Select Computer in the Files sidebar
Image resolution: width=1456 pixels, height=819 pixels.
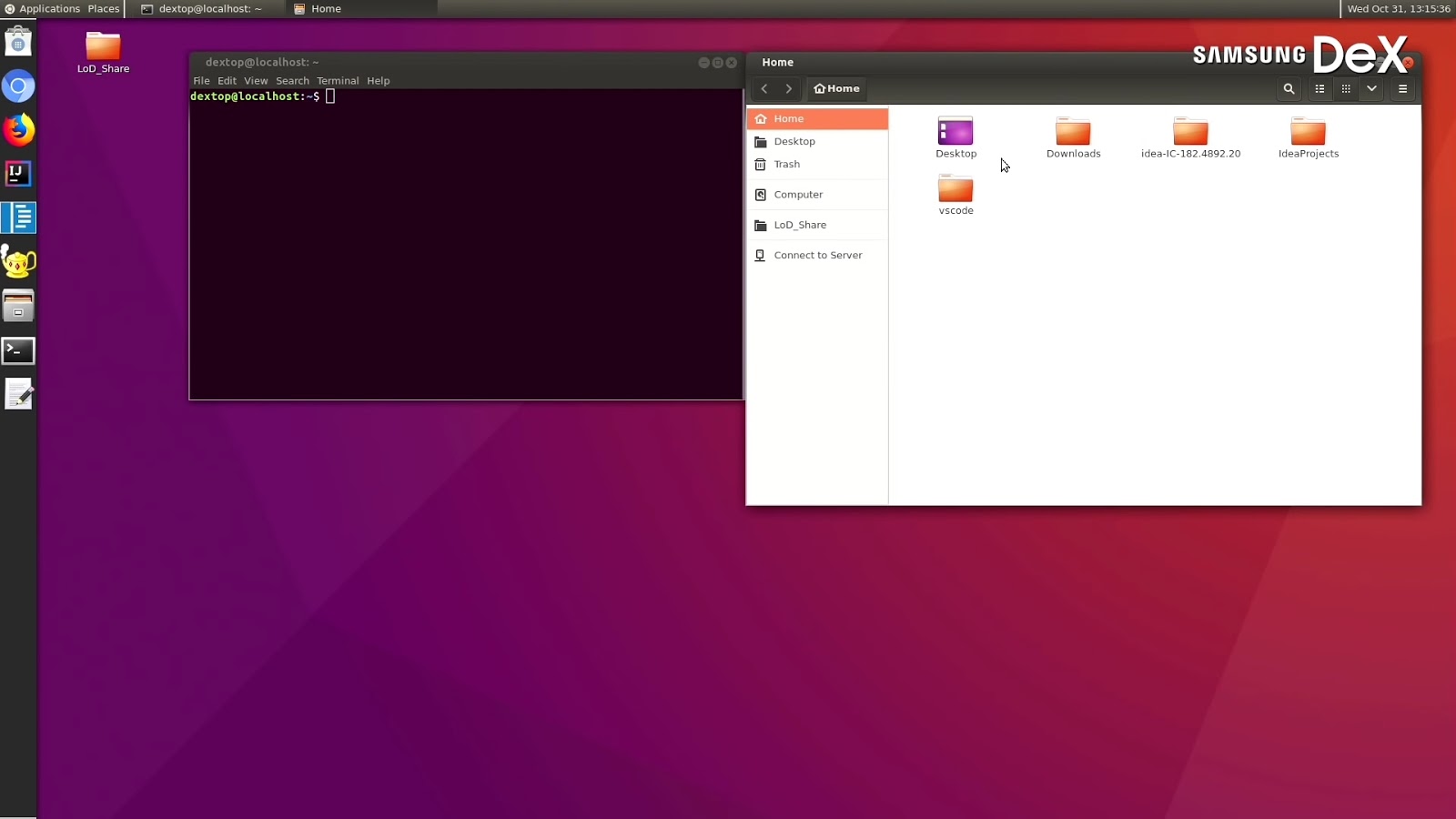coord(798,194)
